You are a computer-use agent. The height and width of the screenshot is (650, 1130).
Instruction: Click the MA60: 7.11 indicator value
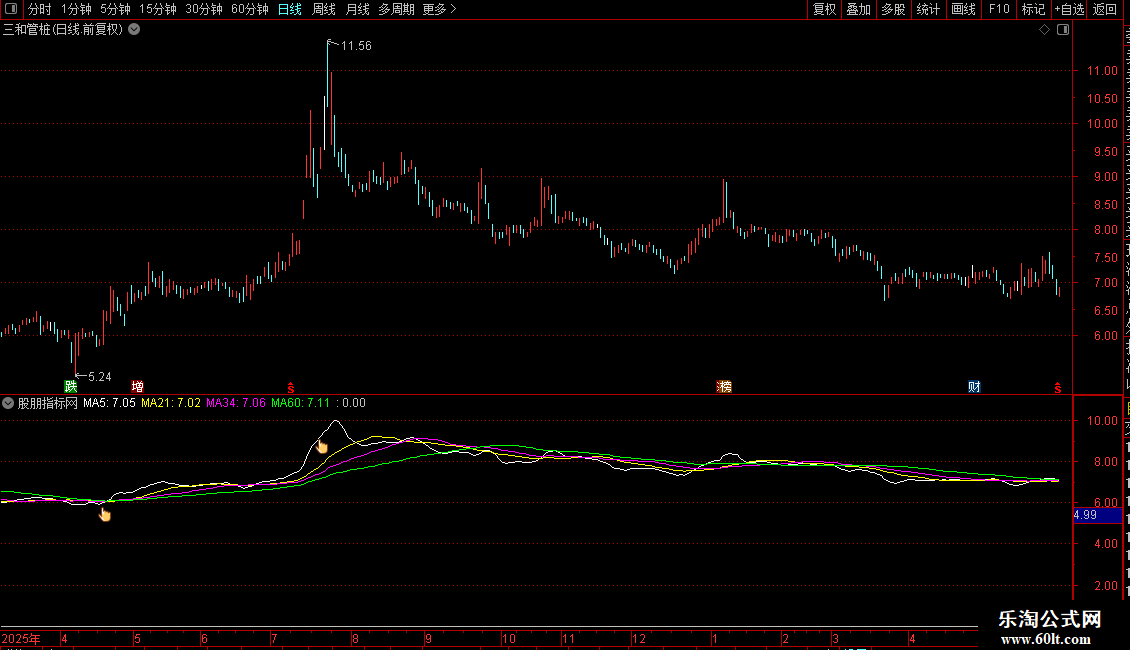pos(301,403)
